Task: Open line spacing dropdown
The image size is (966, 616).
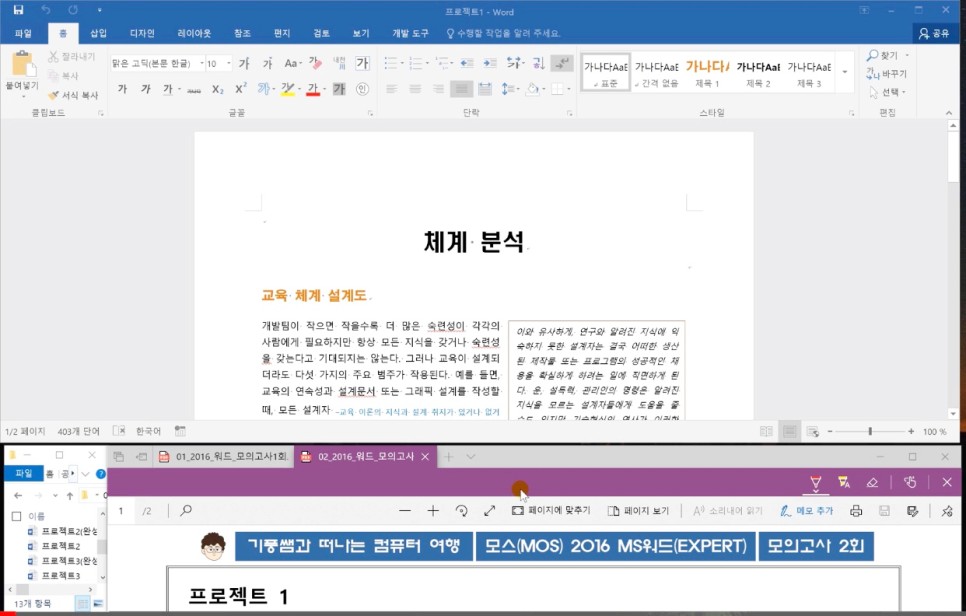Action: pyautogui.click(x=509, y=89)
